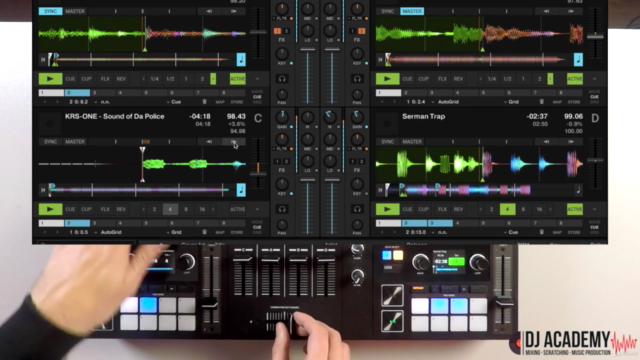Select hotcue slot 4 on deck C

point(129,223)
